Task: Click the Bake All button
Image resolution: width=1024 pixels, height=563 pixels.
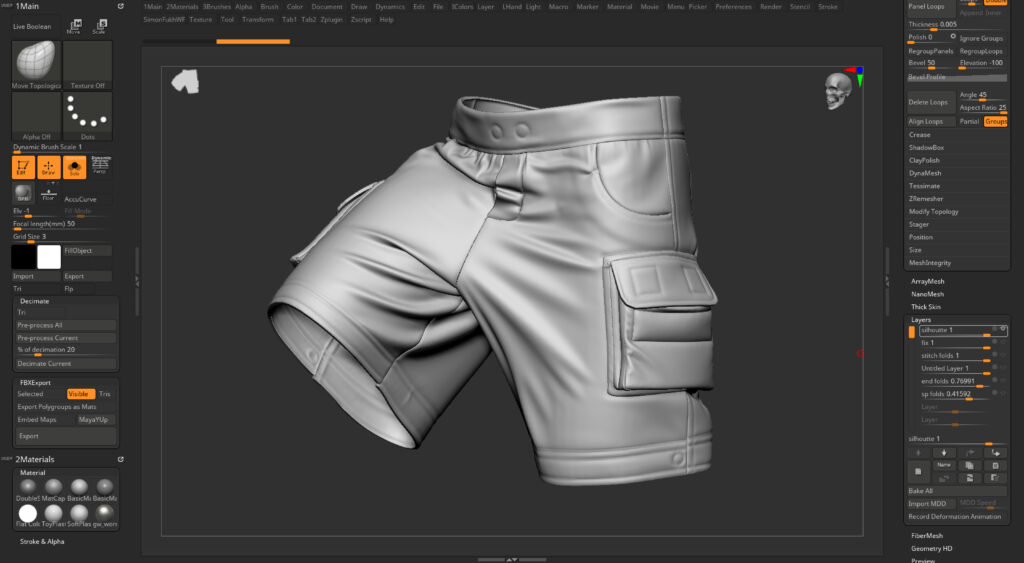Action: click(957, 491)
